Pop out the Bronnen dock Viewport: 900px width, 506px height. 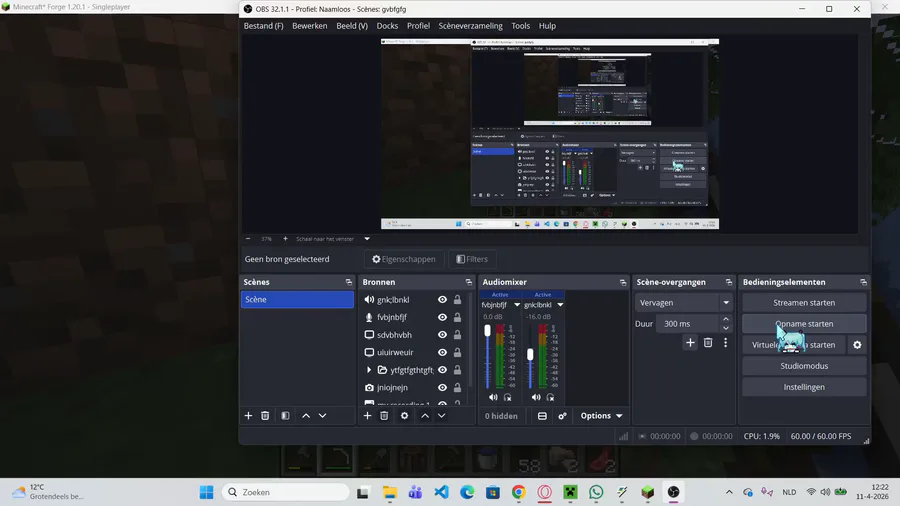tap(468, 282)
